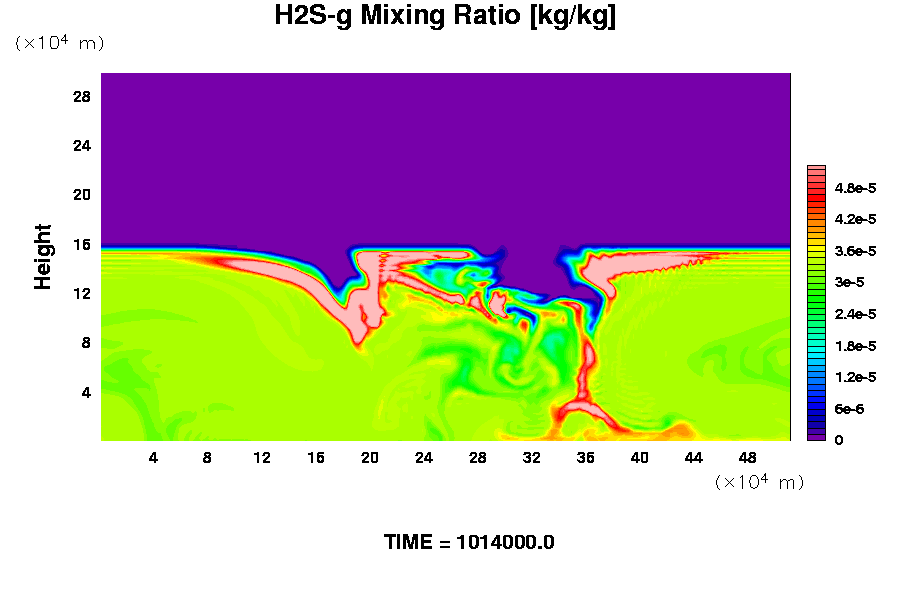900x600 pixels.
Task: Click the units label below the horizontal axis
Action: pos(759,482)
